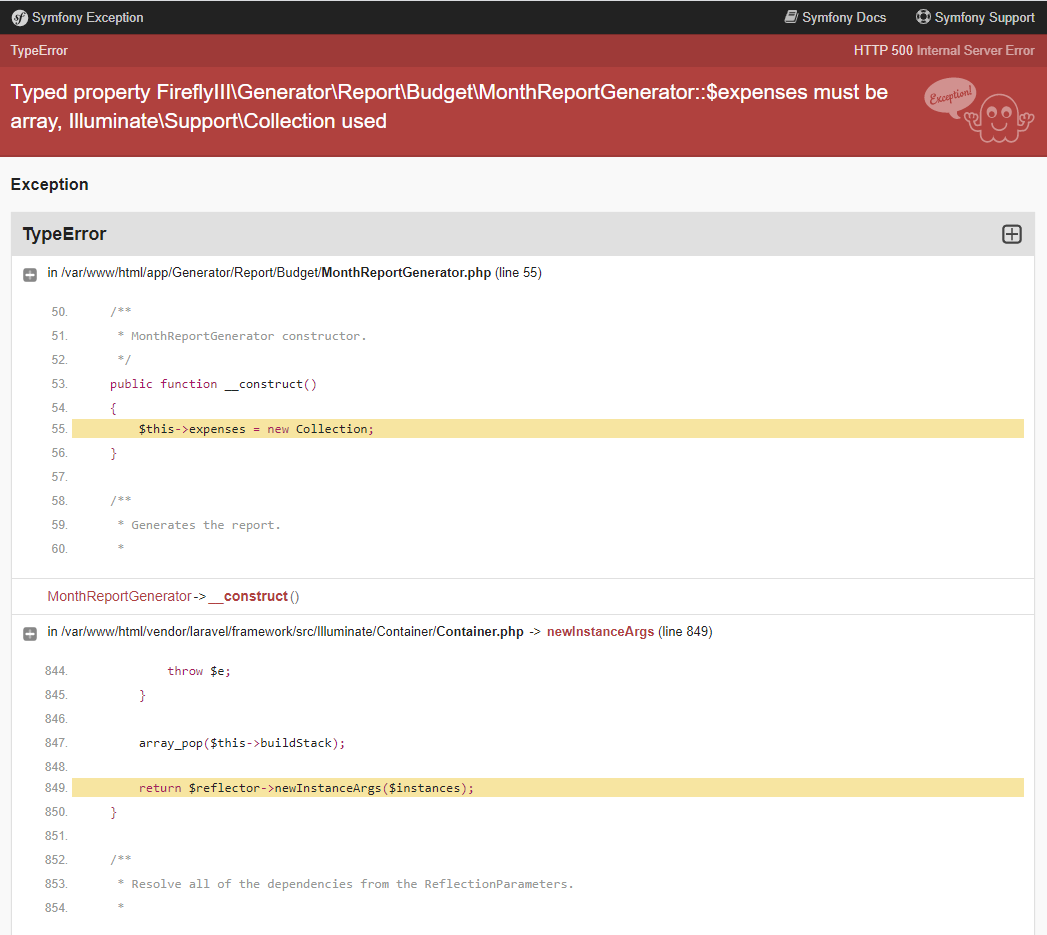This screenshot has height=935, width=1047.
Task: Click the TypeError breadcrumb in the red bar
Action: (x=38, y=50)
